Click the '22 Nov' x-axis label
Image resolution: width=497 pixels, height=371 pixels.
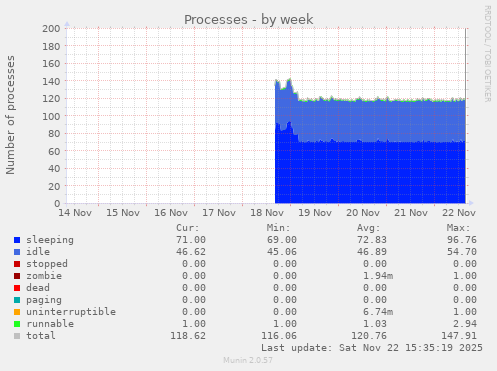click(x=459, y=213)
